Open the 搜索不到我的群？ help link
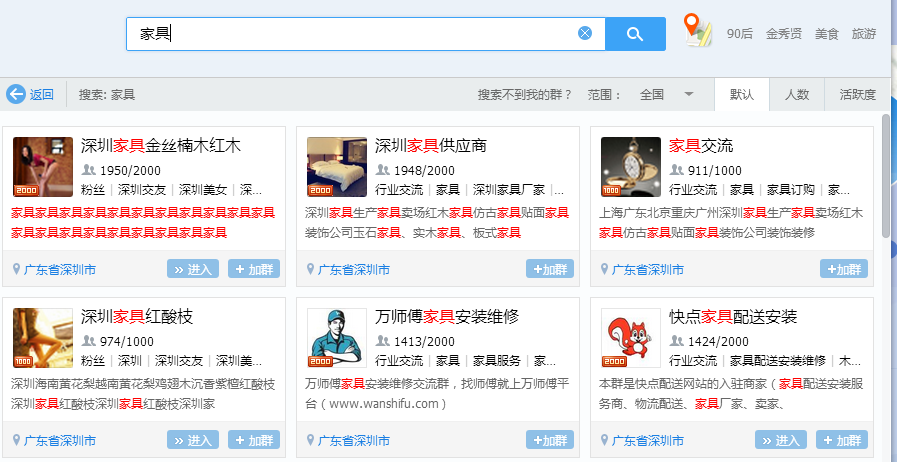Image resolution: width=897 pixels, height=462 pixels. point(525,94)
